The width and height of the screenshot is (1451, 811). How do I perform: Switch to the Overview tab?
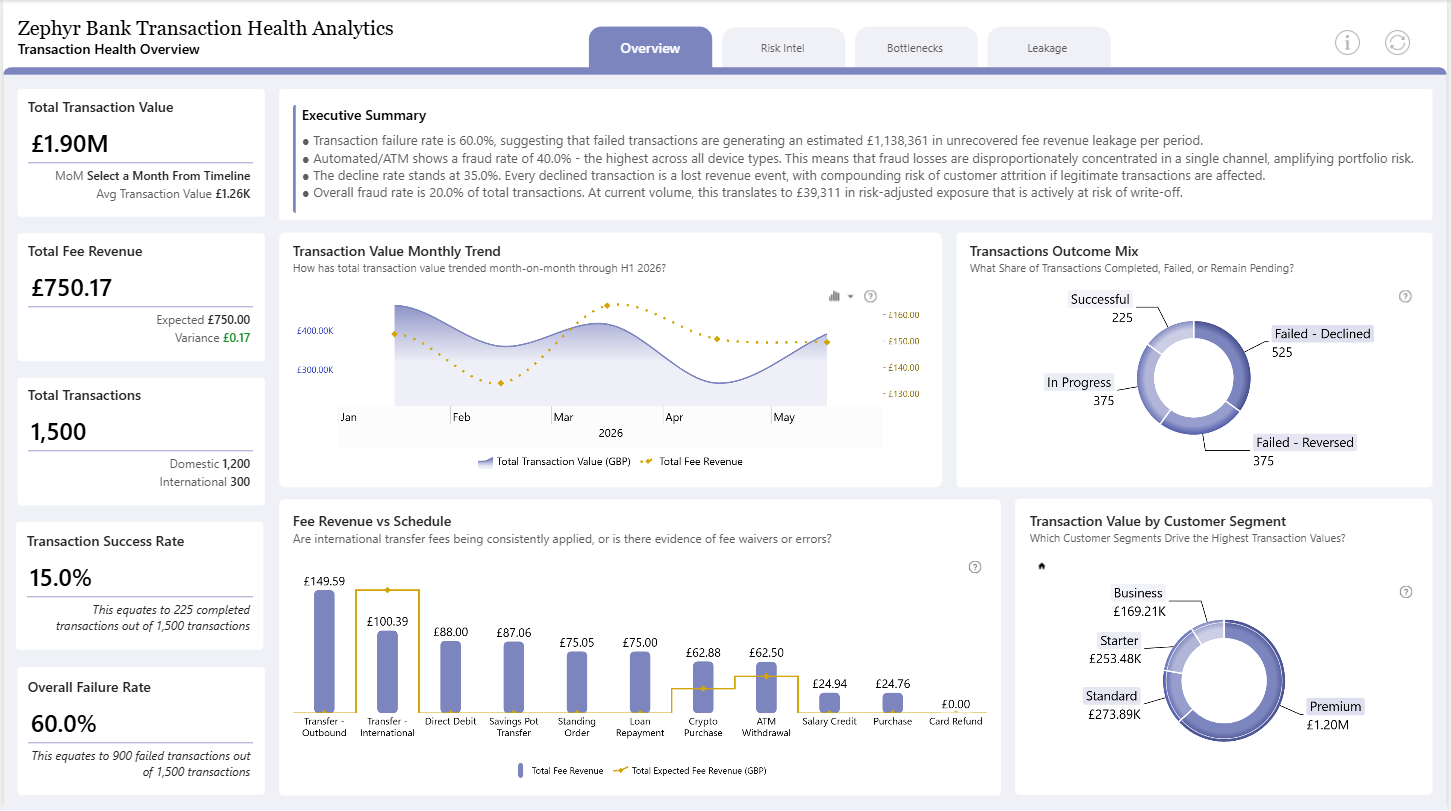(650, 48)
